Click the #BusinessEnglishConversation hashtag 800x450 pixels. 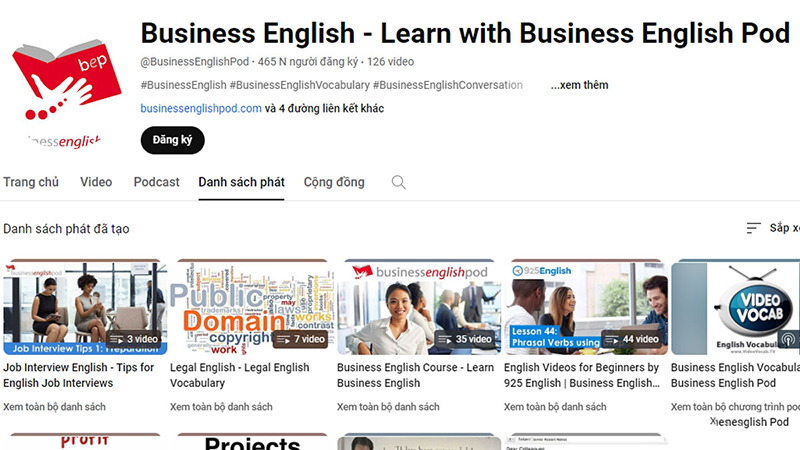[x=448, y=85]
